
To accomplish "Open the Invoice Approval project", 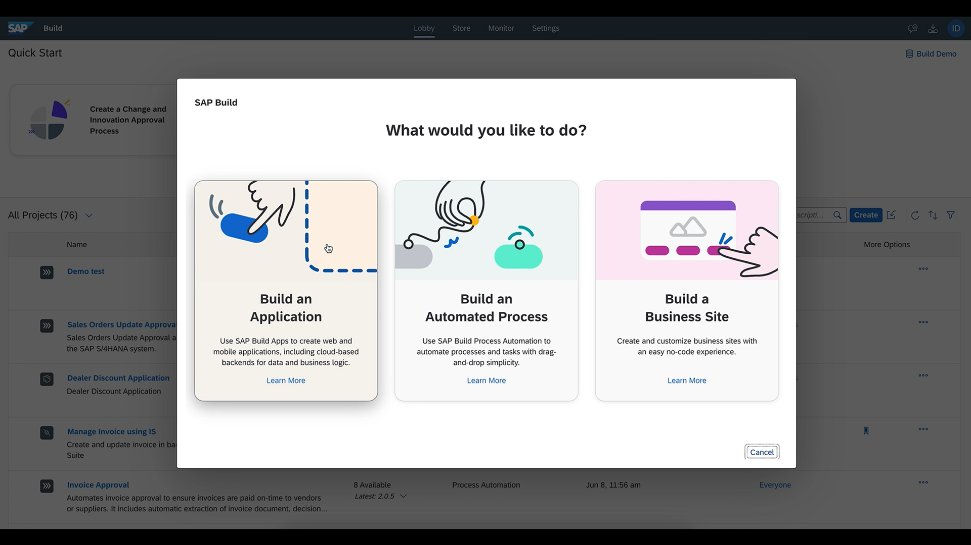I will [98, 485].
